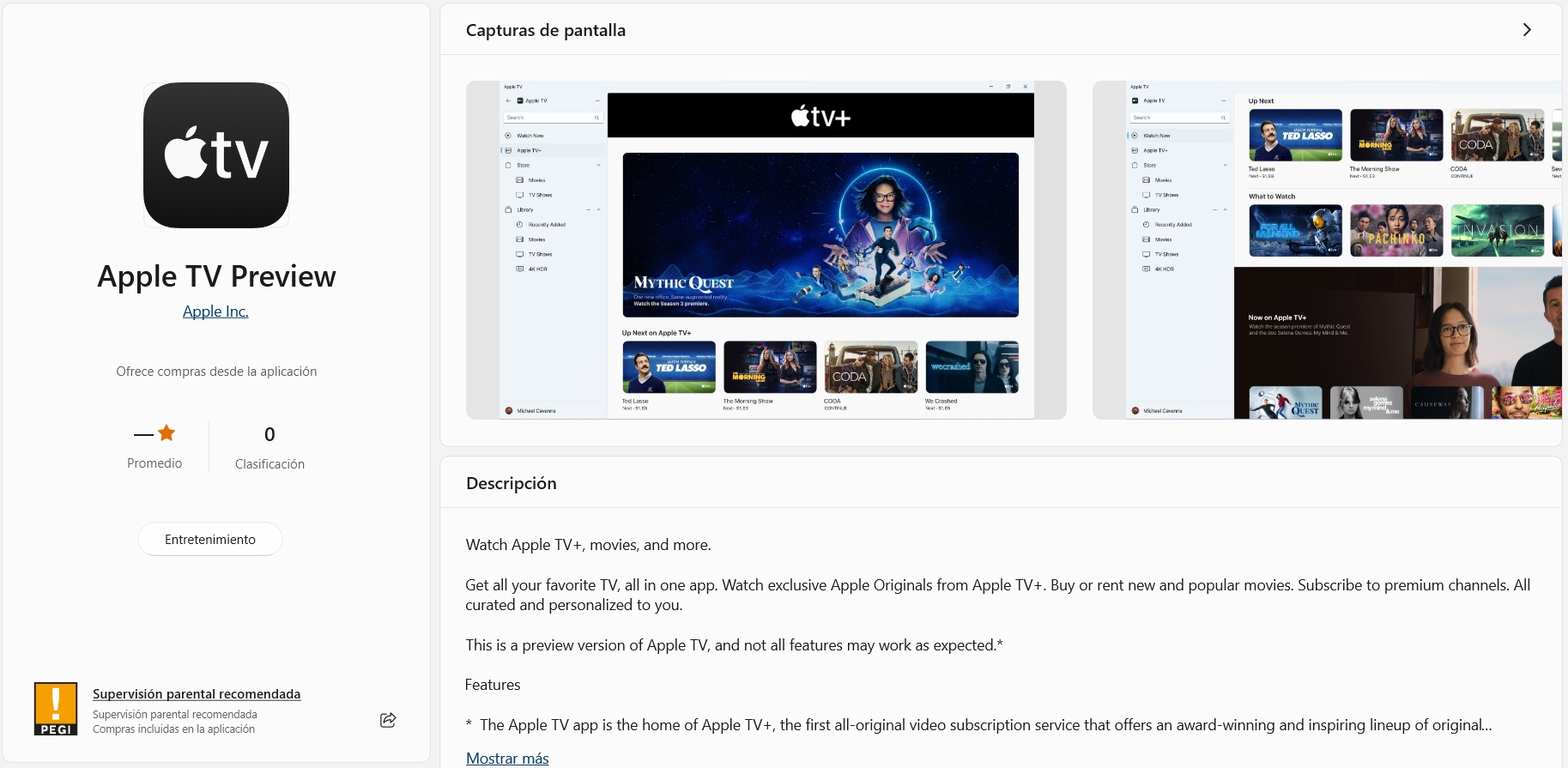The height and width of the screenshot is (768, 1568).
Task: Share this app using the share icon
Action: click(388, 720)
